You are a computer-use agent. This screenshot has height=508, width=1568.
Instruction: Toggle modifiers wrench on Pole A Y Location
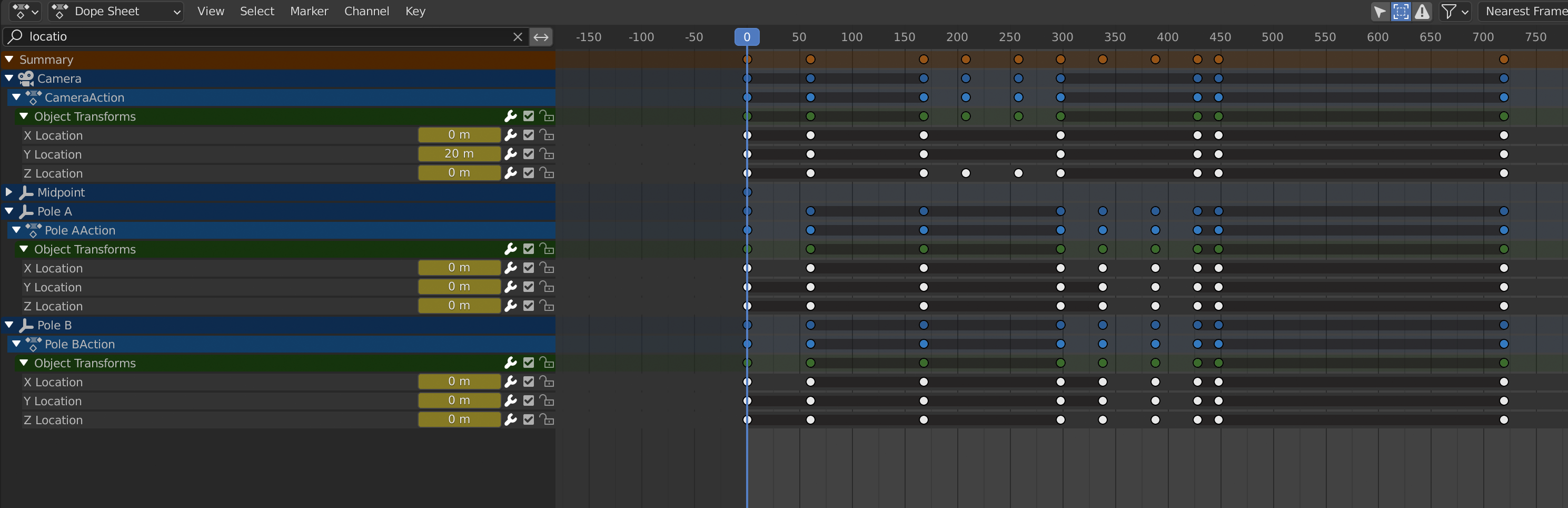pos(511,287)
